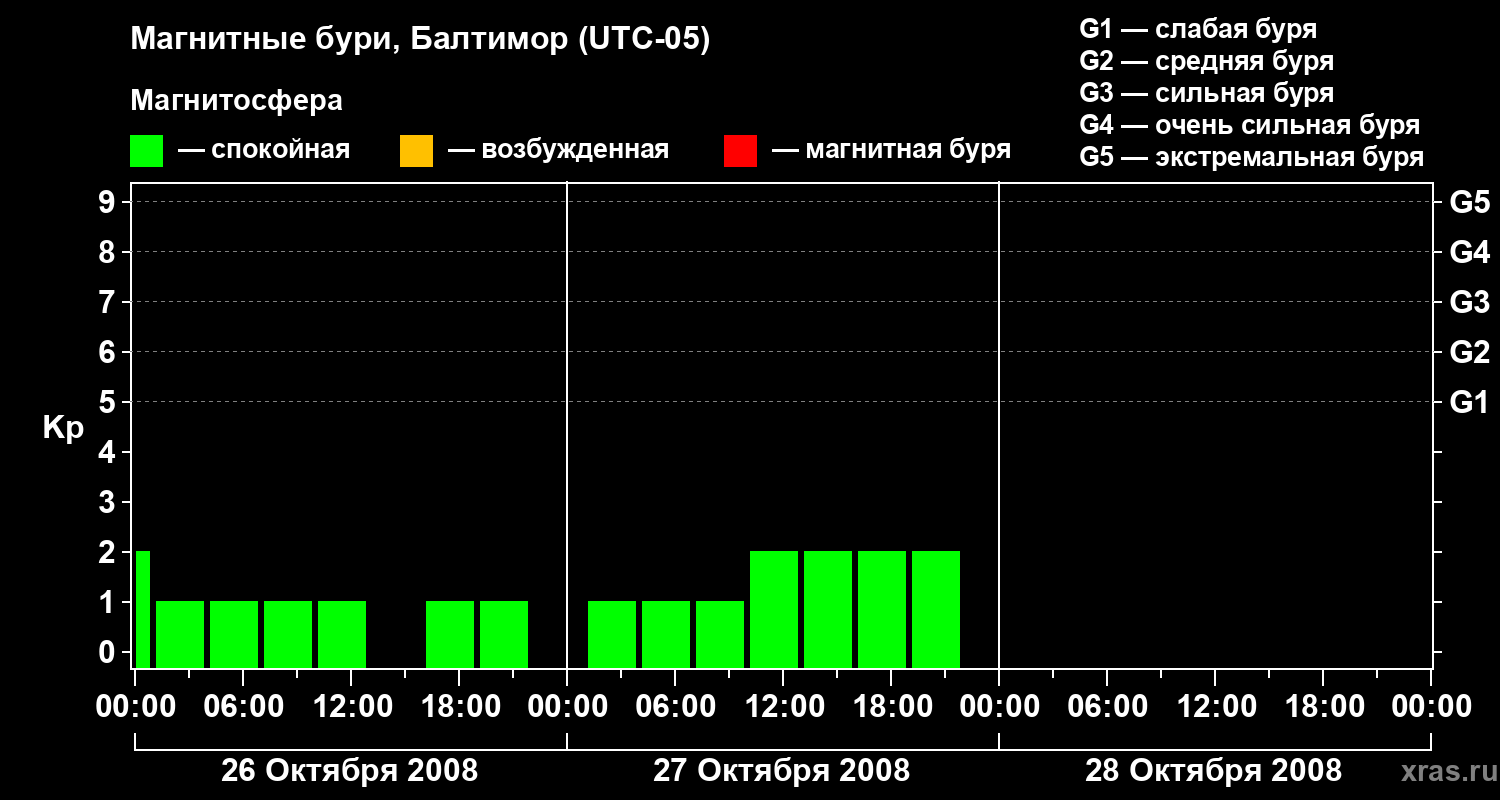Click the last Kp 2 bar on 27 October

936,609
